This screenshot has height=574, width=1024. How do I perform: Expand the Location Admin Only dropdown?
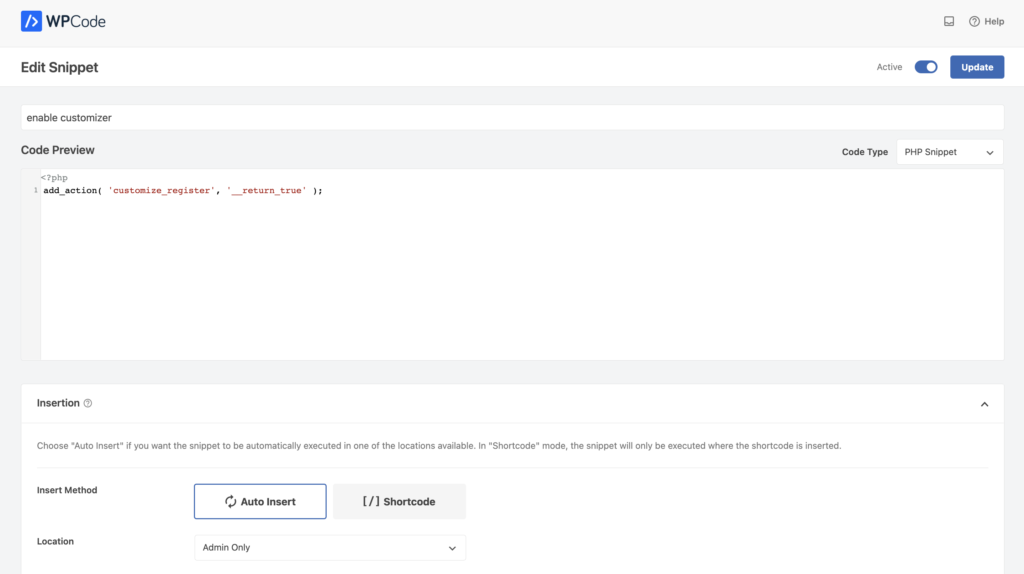[329, 548]
